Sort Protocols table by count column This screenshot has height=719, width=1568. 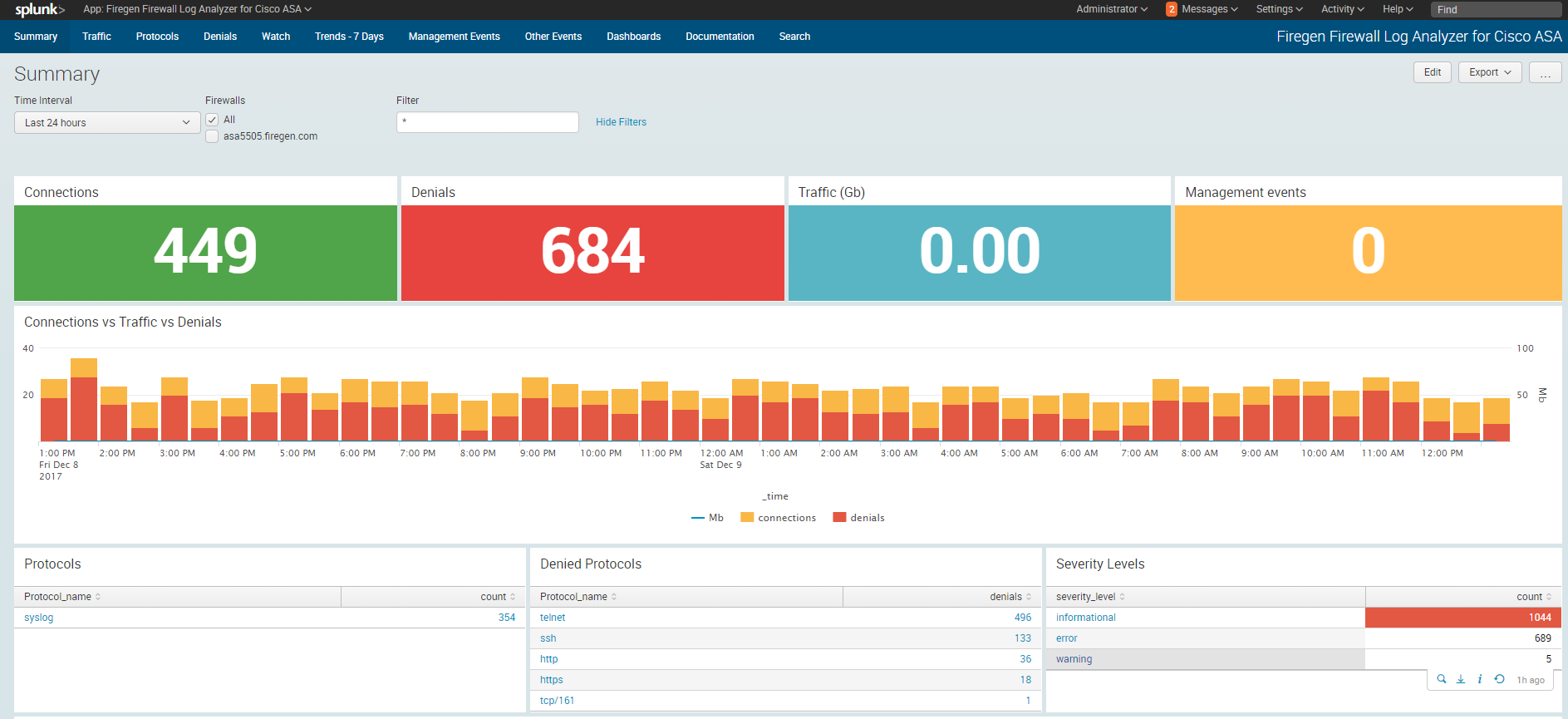pyautogui.click(x=498, y=597)
